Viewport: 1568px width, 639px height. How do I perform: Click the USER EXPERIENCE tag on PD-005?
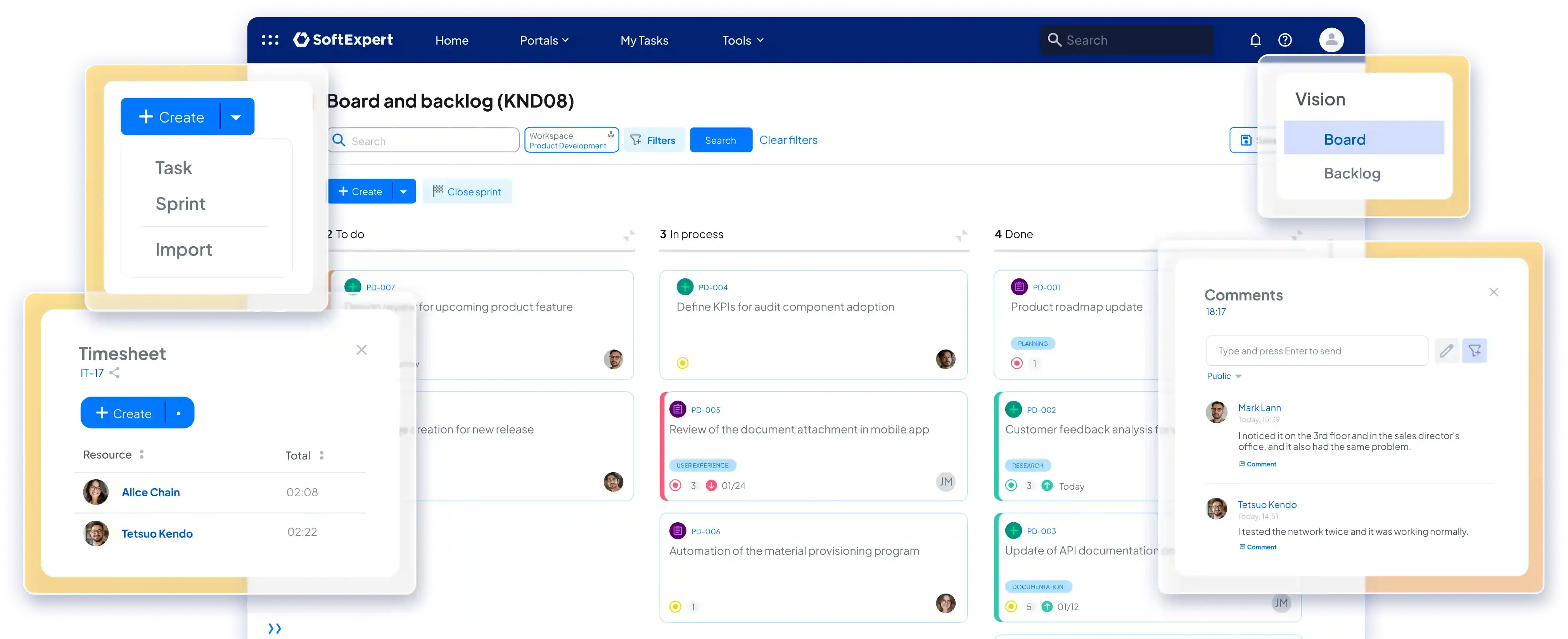[702, 466]
